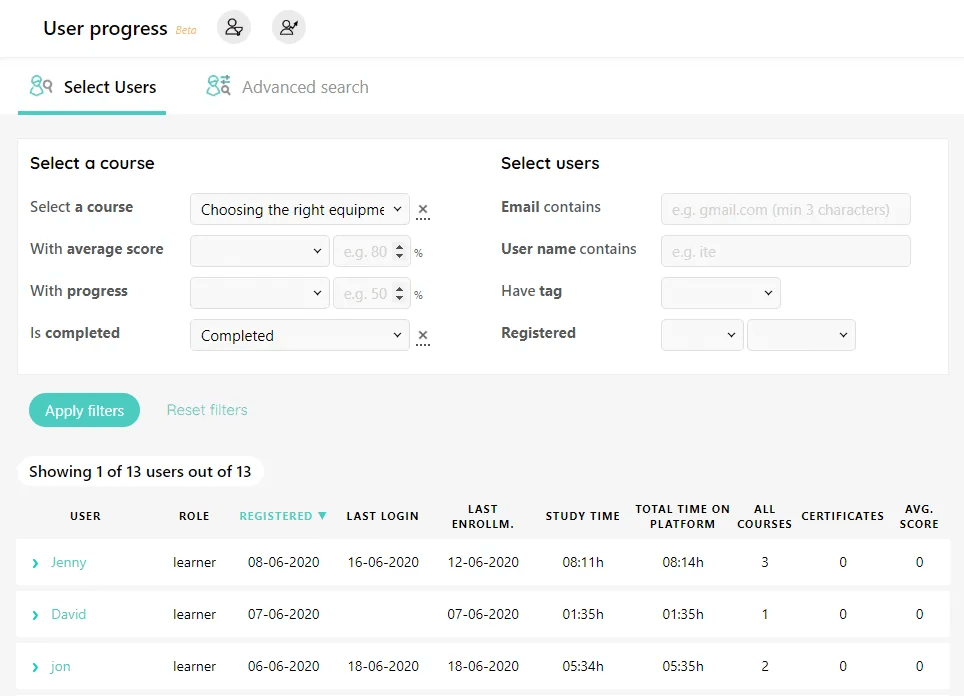Sort by the All Courses column header
The width and height of the screenshot is (964, 696).
pyautogui.click(x=764, y=516)
